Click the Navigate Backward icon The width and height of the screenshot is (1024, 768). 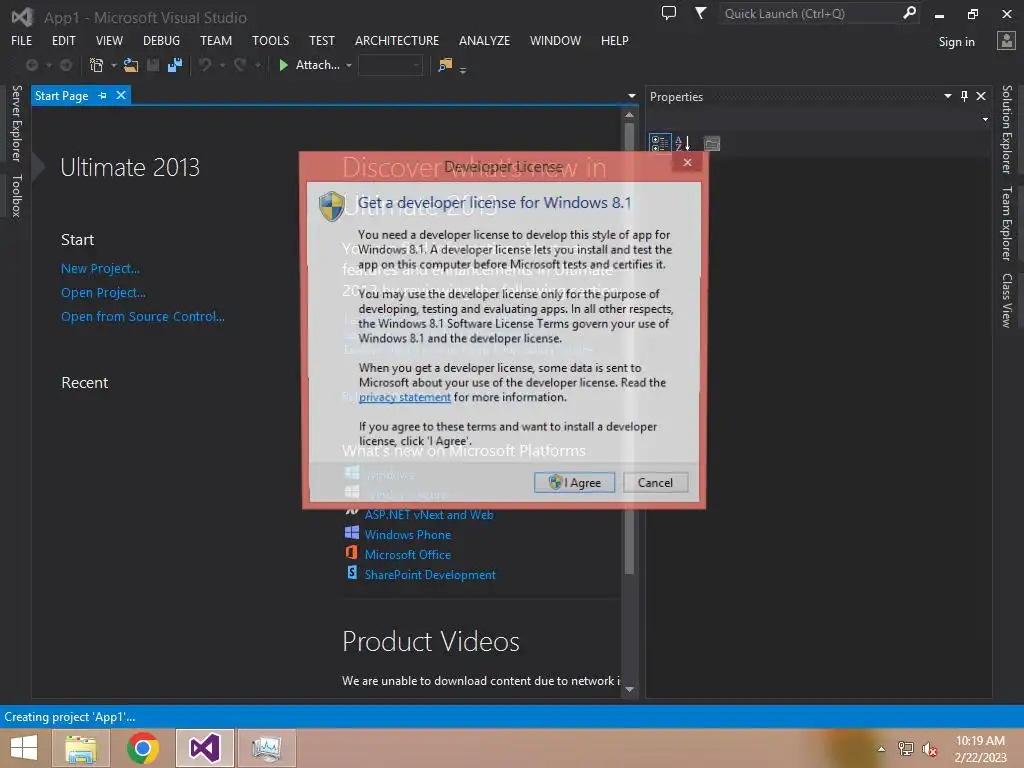pyautogui.click(x=31, y=65)
